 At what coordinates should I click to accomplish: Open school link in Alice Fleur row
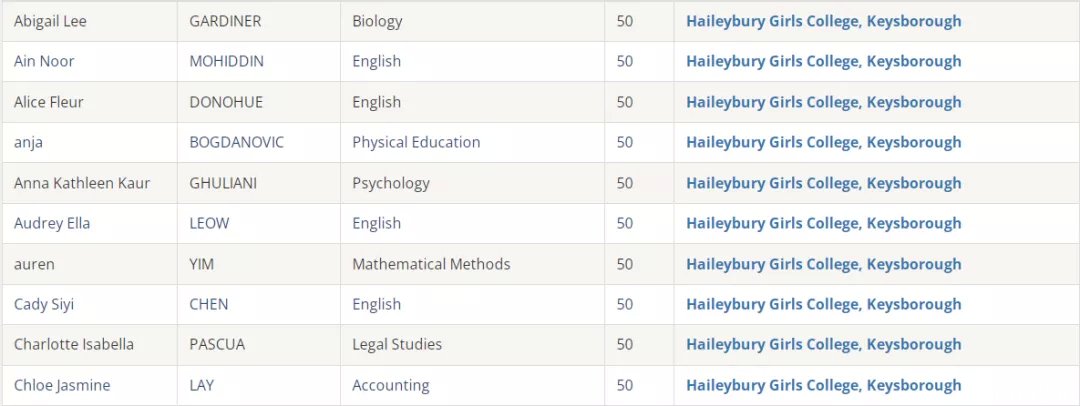(823, 102)
